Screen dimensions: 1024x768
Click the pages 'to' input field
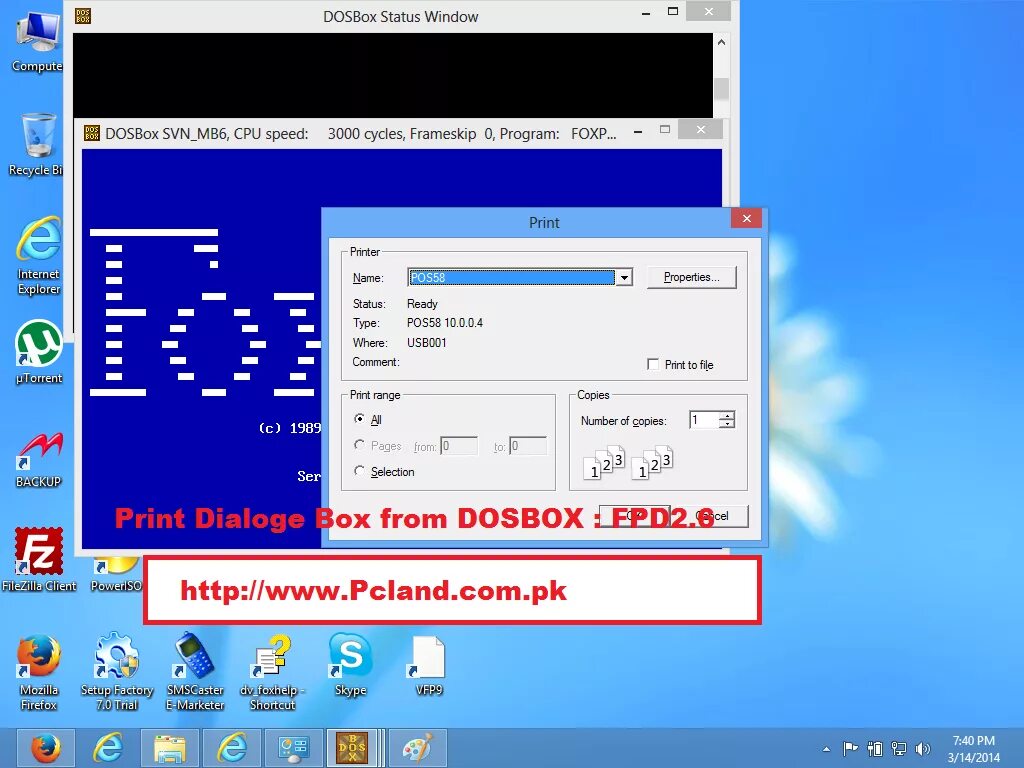[528, 446]
